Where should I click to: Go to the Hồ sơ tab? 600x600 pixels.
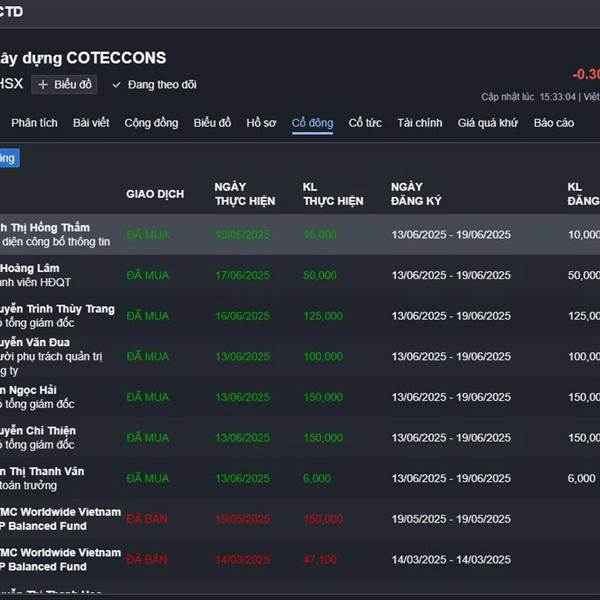tap(261, 123)
